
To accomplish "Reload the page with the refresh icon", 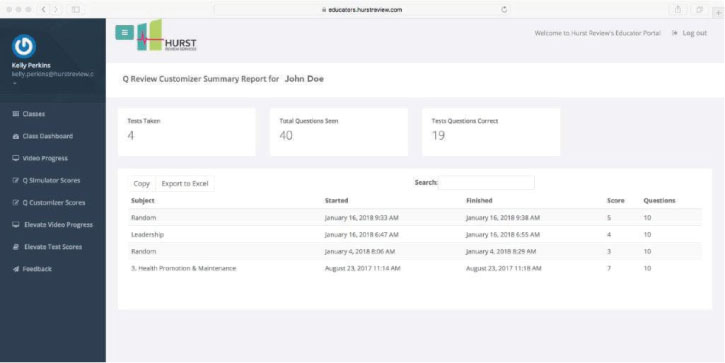I will pos(504,9).
